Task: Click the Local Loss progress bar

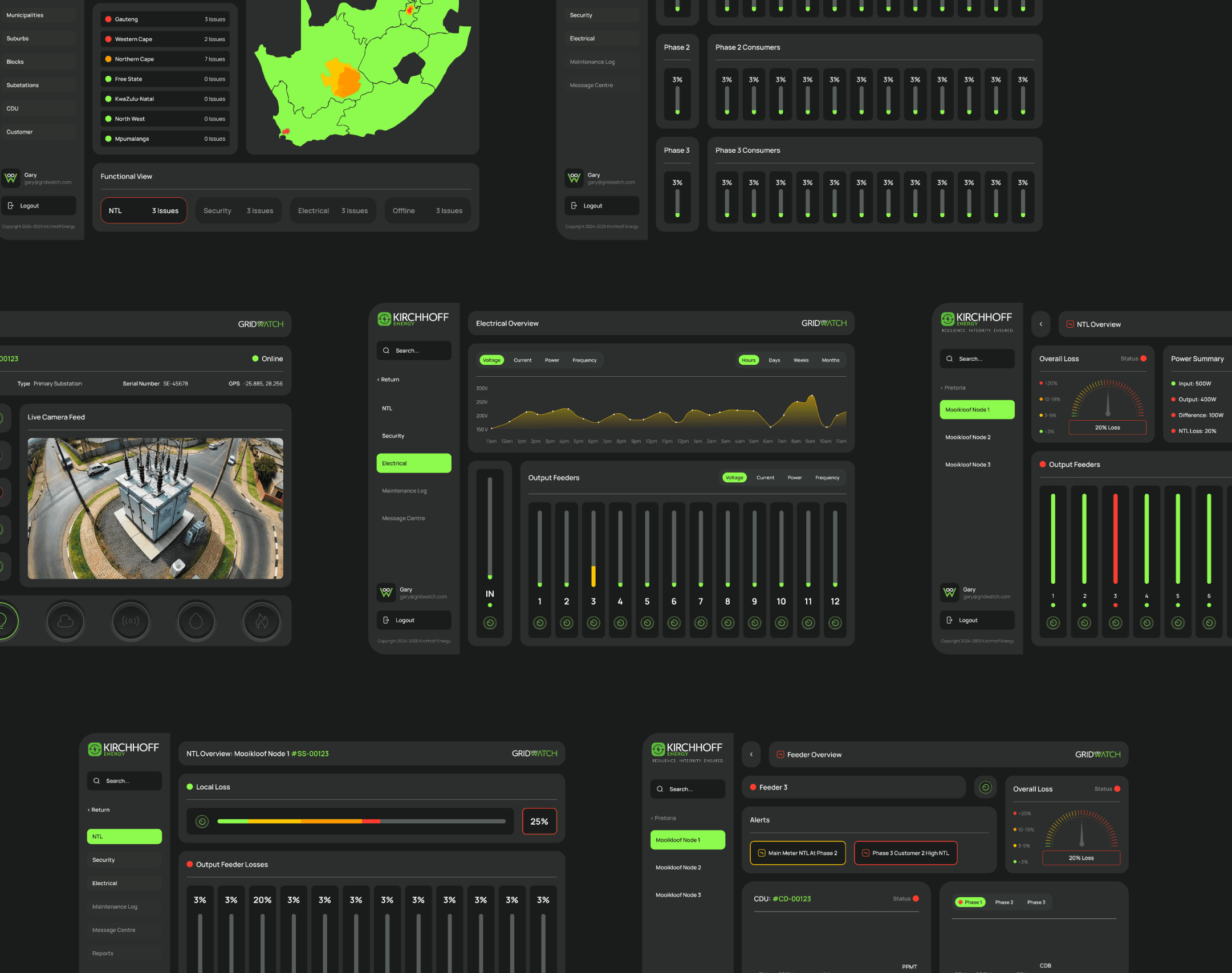Action: [361, 821]
